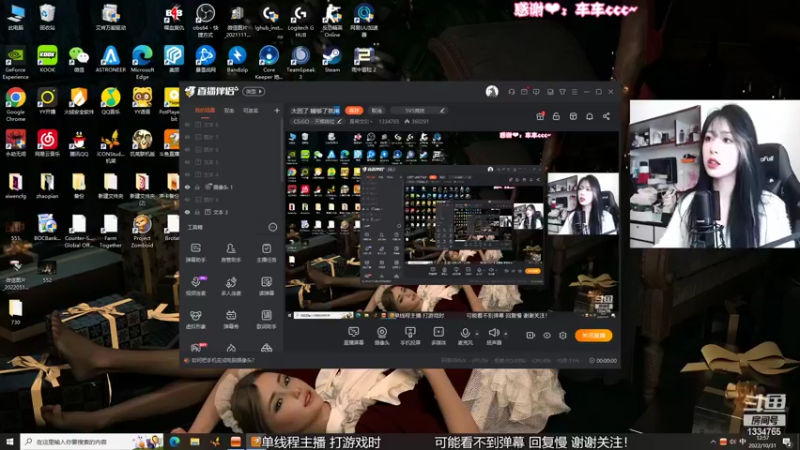Viewport: 800px width, 450px height.
Task: Click the source list scrollbar
Action: tap(281, 151)
